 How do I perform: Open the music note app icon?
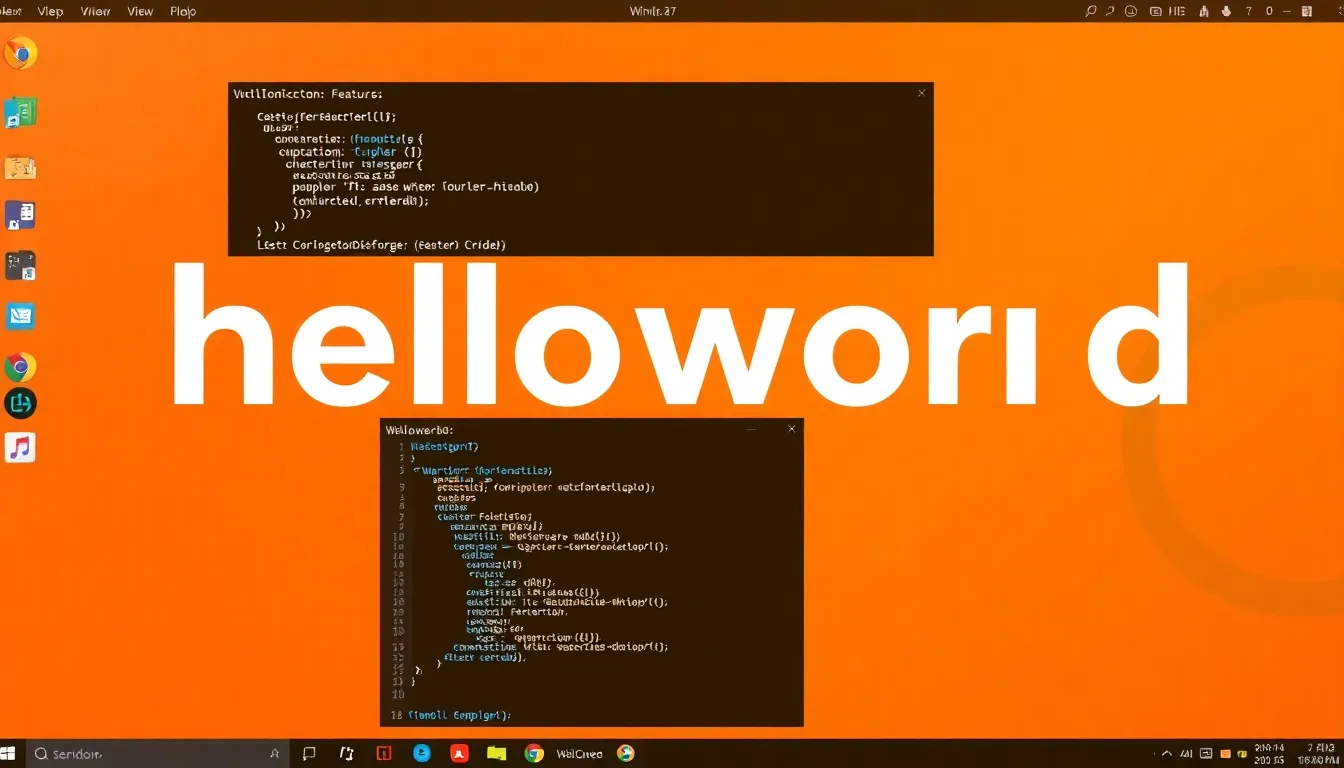[21, 448]
